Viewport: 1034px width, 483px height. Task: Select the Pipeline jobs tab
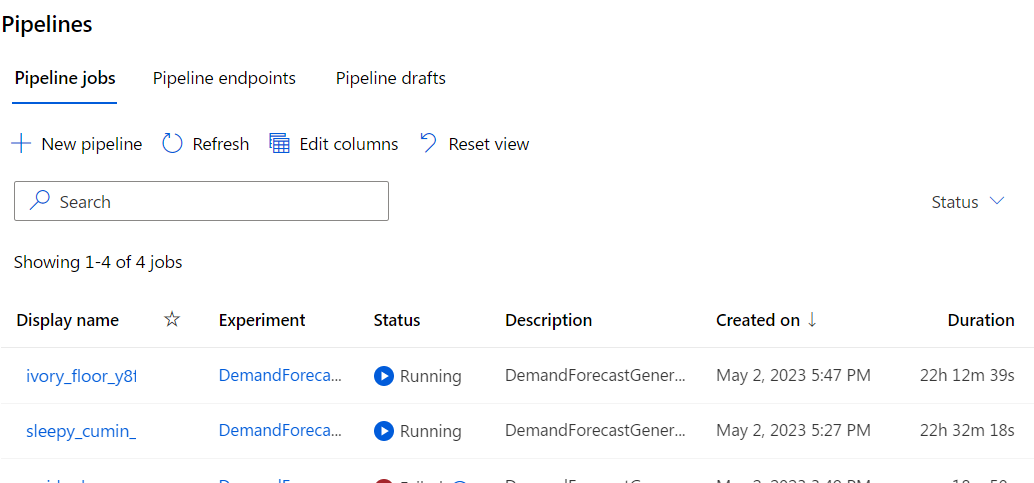pos(65,78)
